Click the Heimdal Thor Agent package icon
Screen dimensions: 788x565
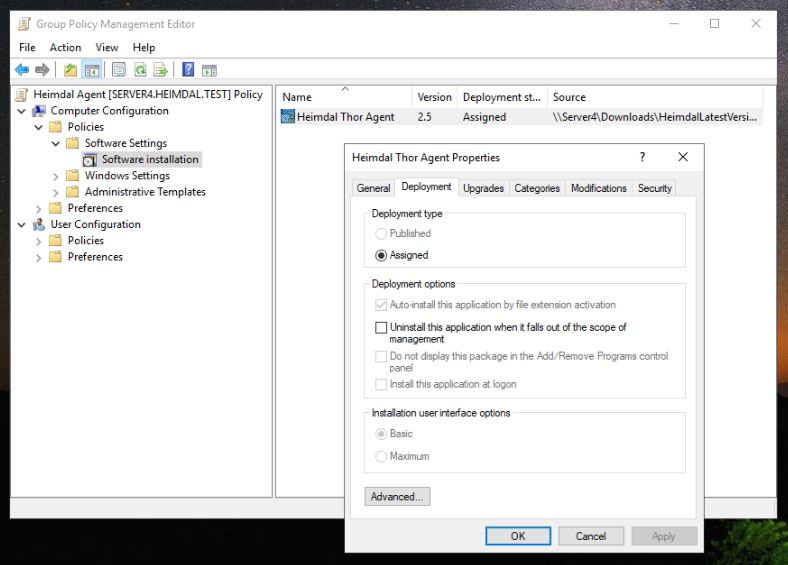coord(288,117)
